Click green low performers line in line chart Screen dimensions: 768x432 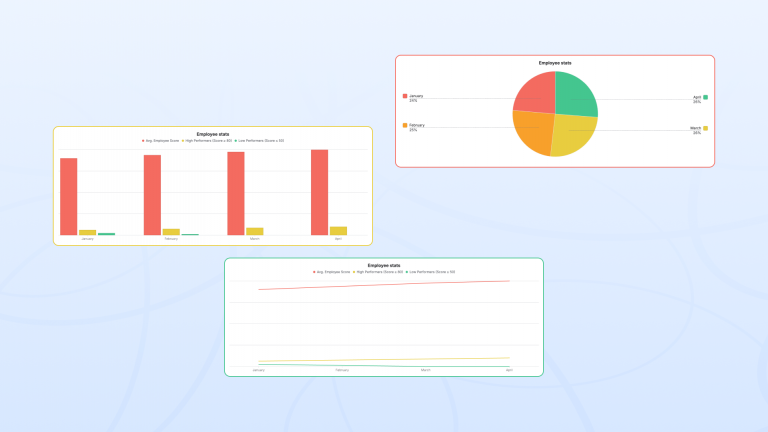(x=384, y=365)
